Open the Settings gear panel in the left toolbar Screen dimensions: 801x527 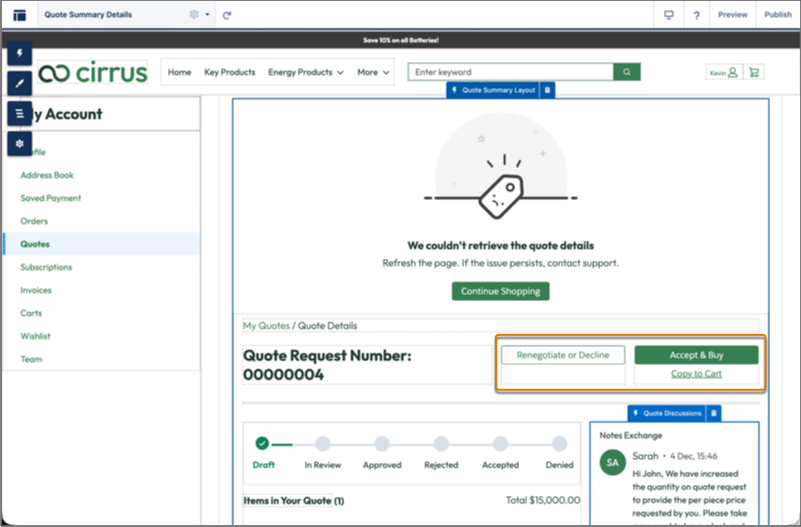click(x=20, y=143)
